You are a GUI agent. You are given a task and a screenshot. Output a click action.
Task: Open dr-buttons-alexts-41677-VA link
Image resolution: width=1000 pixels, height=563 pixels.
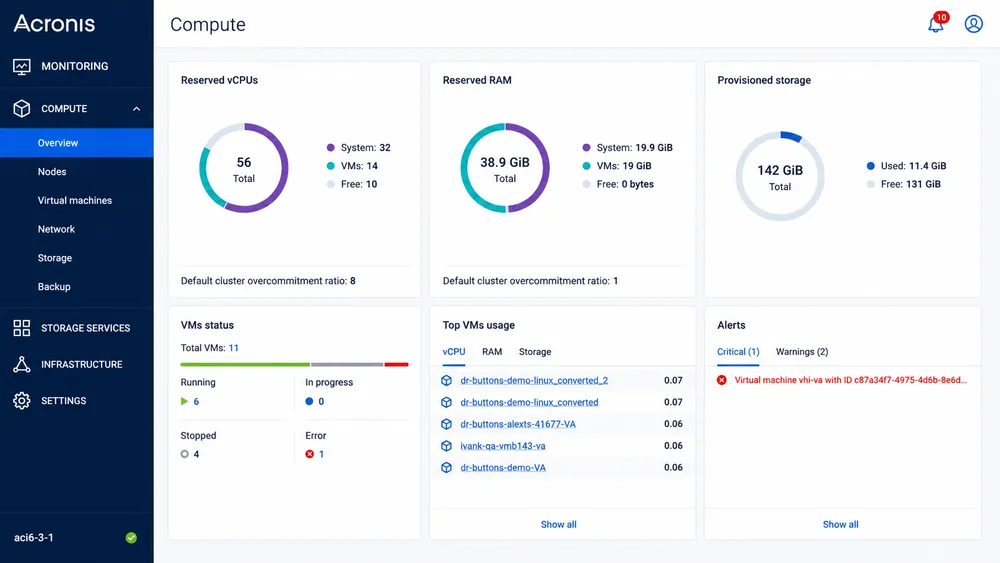[518, 424]
